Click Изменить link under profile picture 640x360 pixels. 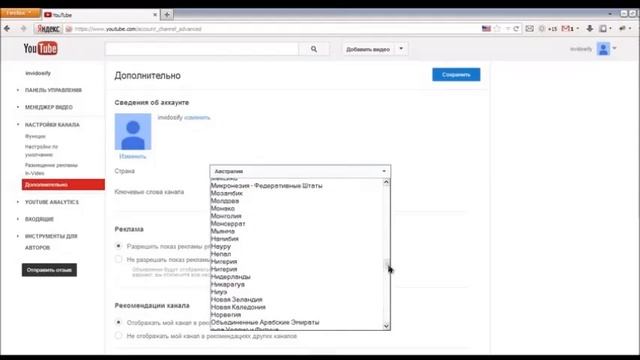pyautogui.click(x=133, y=156)
